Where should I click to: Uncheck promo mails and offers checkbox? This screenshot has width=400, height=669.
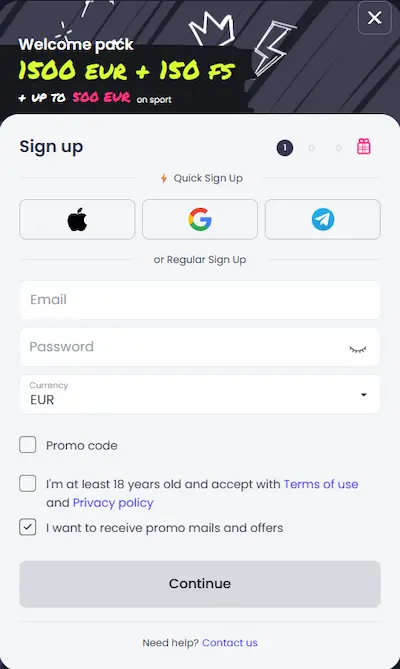(x=28, y=527)
